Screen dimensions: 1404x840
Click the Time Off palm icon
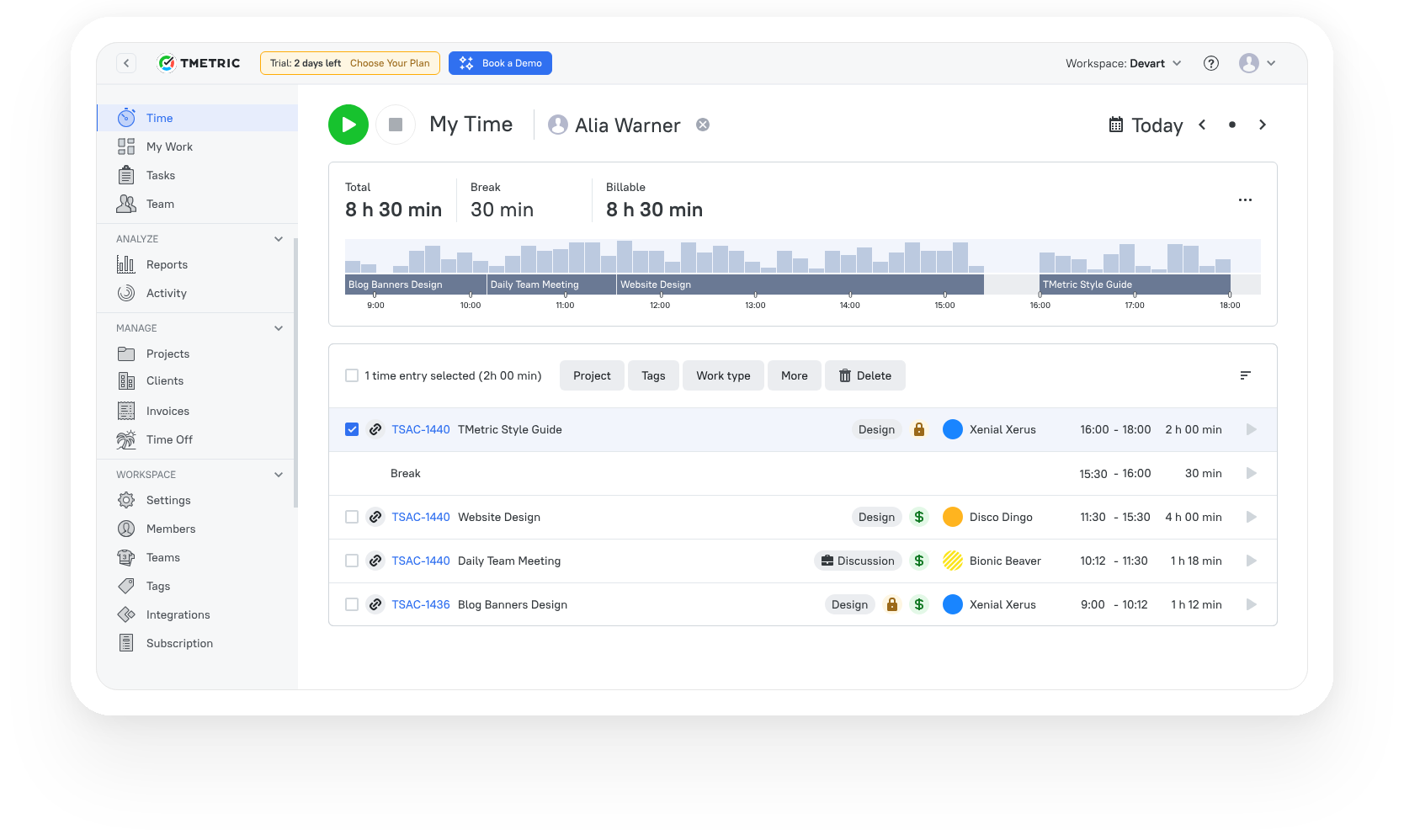tap(126, 439)
